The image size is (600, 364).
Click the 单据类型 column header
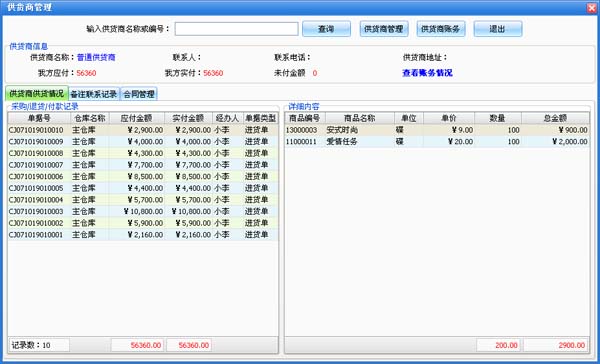tap(261, 118)
